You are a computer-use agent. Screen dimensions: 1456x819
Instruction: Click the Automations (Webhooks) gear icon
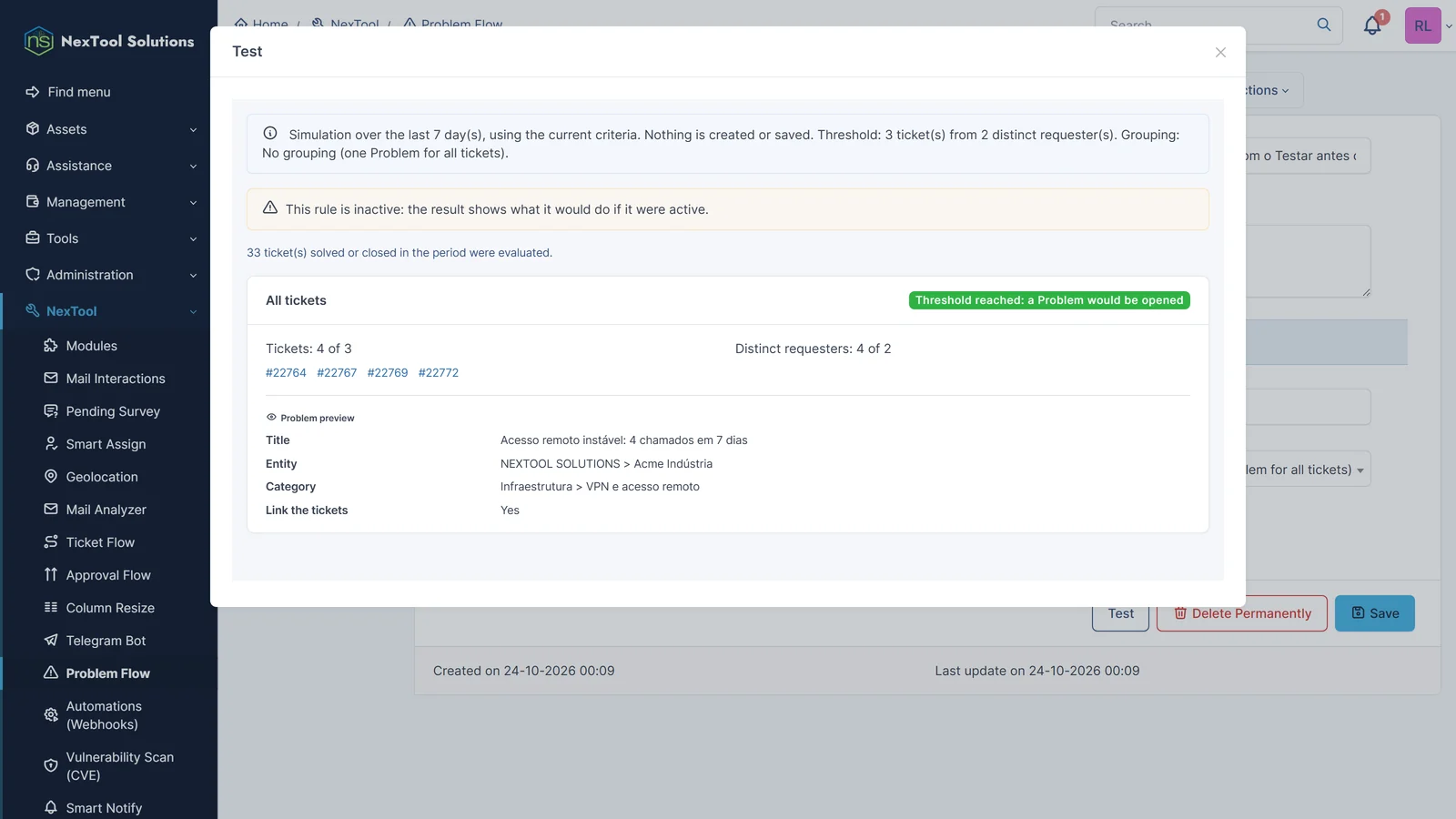pyautogui.click(x=51, y=715)
